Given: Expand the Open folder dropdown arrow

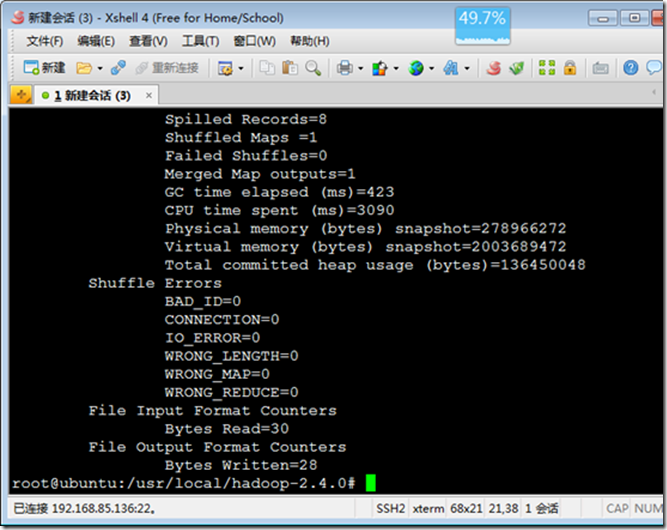Looking at the screenshot, I should coord(100,68).
